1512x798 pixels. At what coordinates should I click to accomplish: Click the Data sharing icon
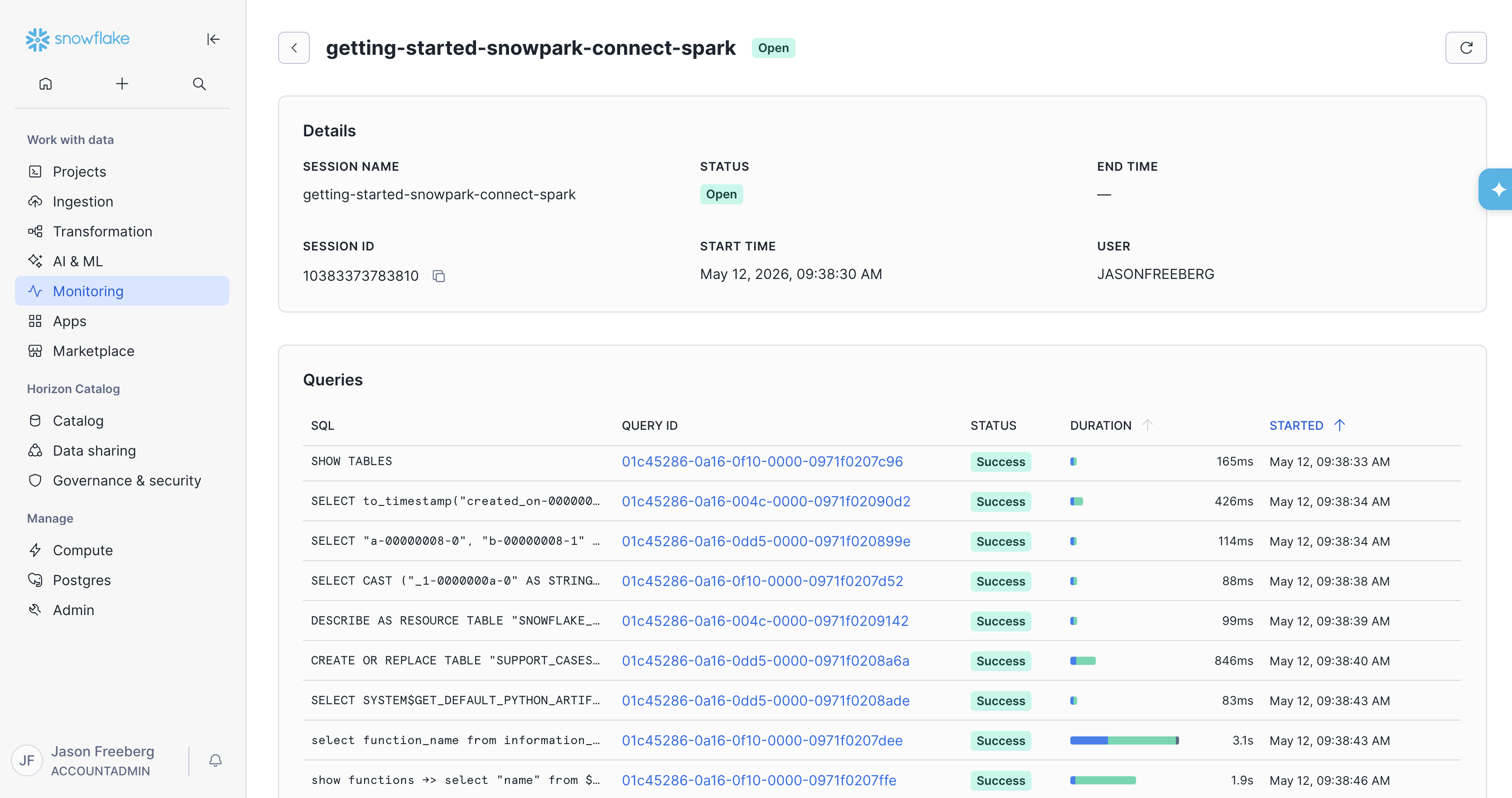pyautogui.click(x=35, y=451)
